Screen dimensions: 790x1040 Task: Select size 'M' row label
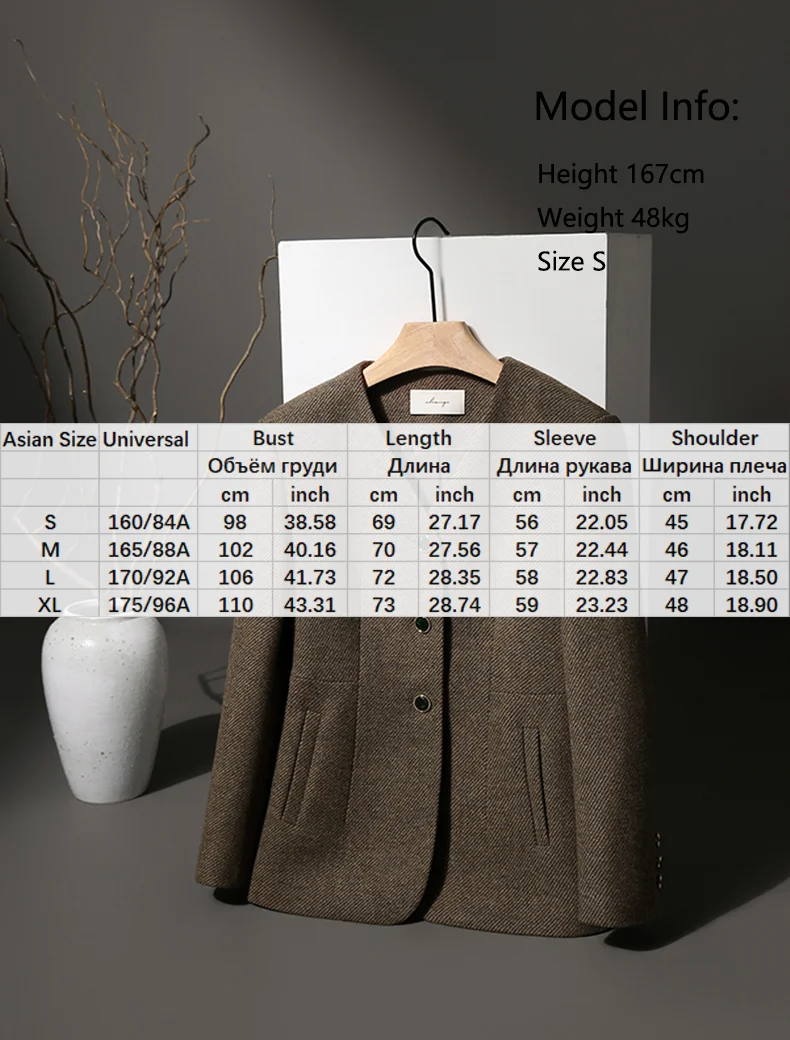50,550
